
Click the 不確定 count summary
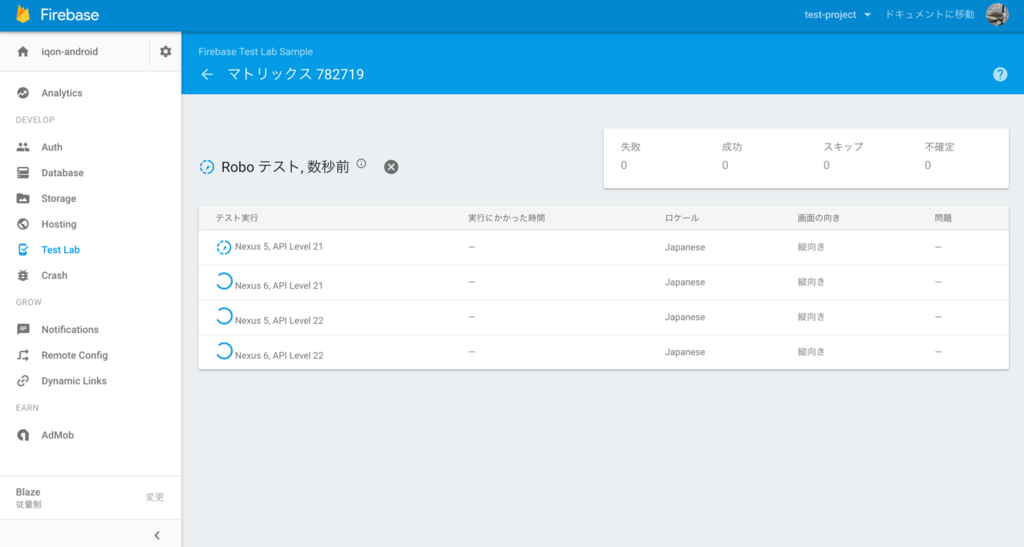tap(939, 156)
